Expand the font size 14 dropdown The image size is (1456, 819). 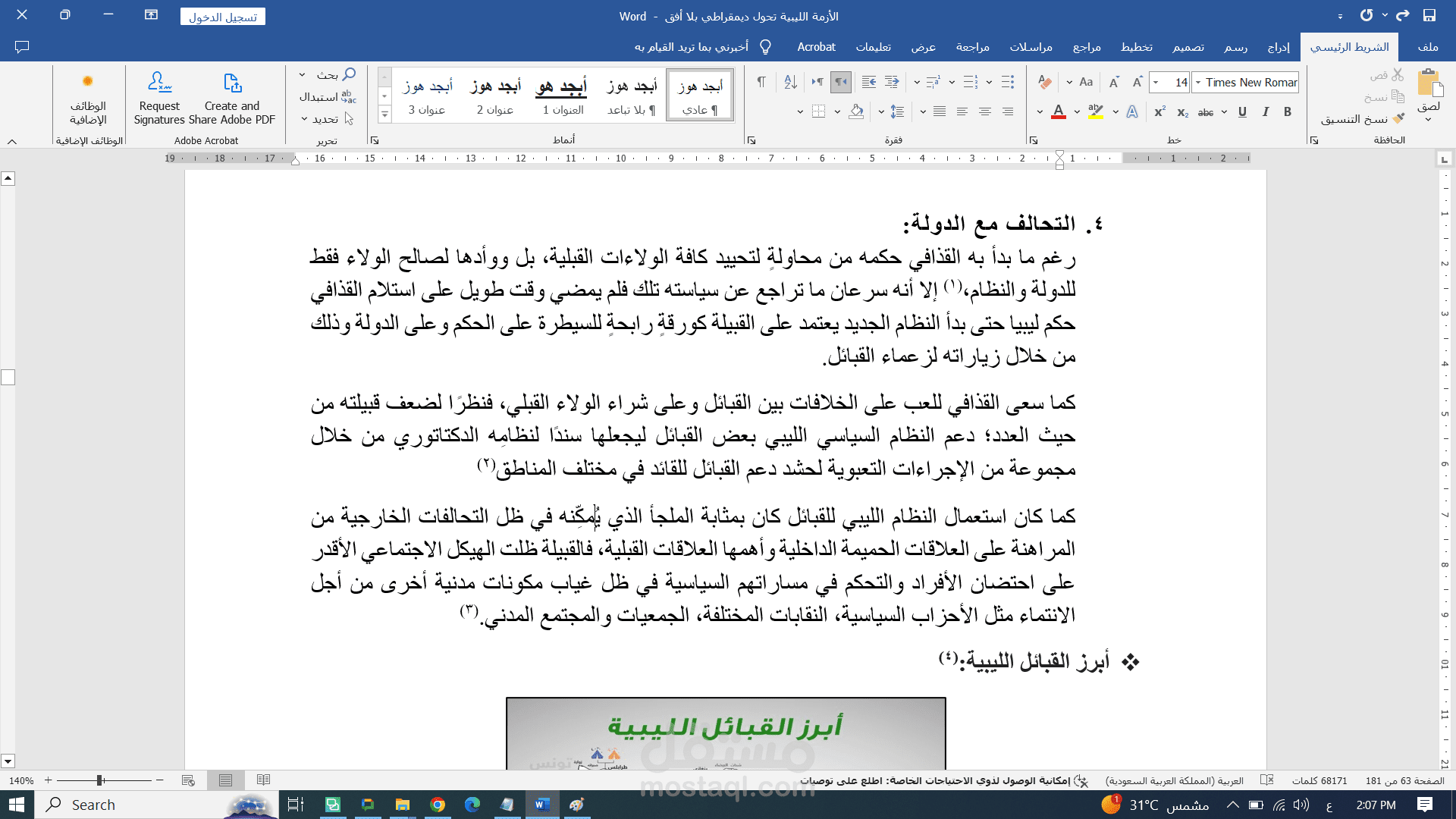coord(1156,83)
